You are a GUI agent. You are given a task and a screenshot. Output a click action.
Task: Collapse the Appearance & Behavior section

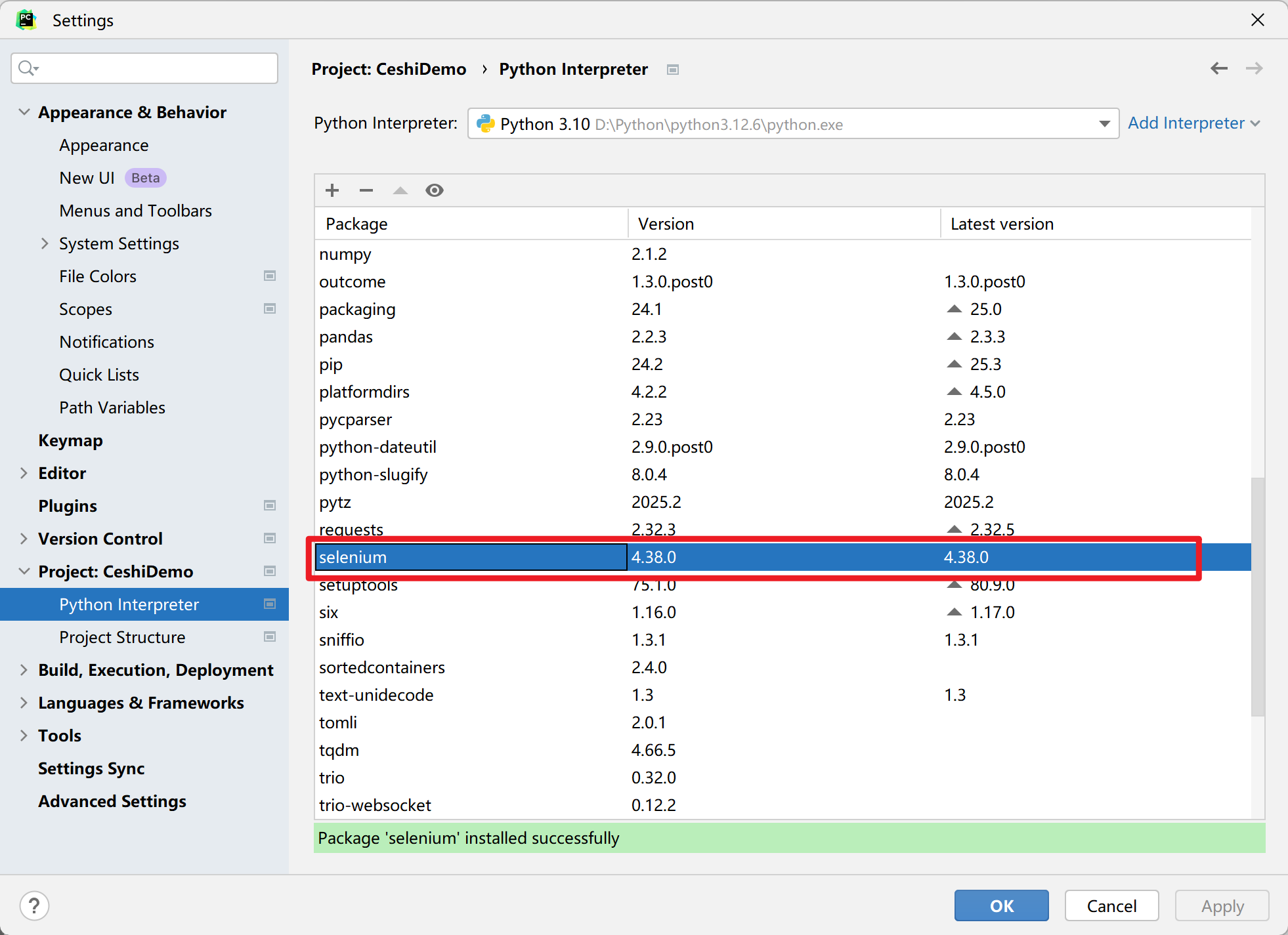point(24,112)
